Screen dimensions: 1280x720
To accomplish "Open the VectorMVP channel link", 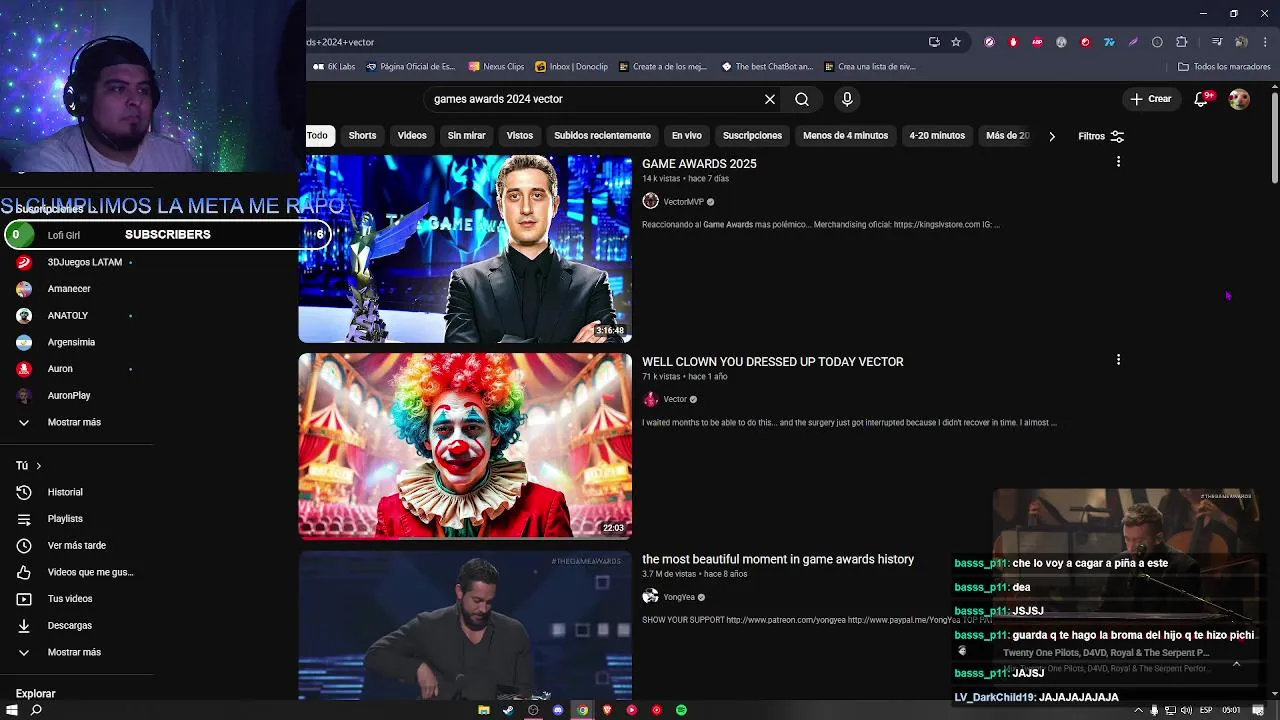I will pos(684,202).
